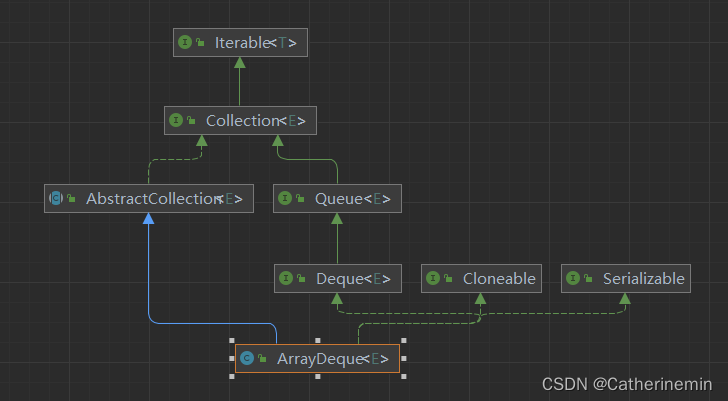Image resolution: width=728 pixels, height=401 pixels.
Task: Click the public lock icon on Queue
Action: coord(300,199)
